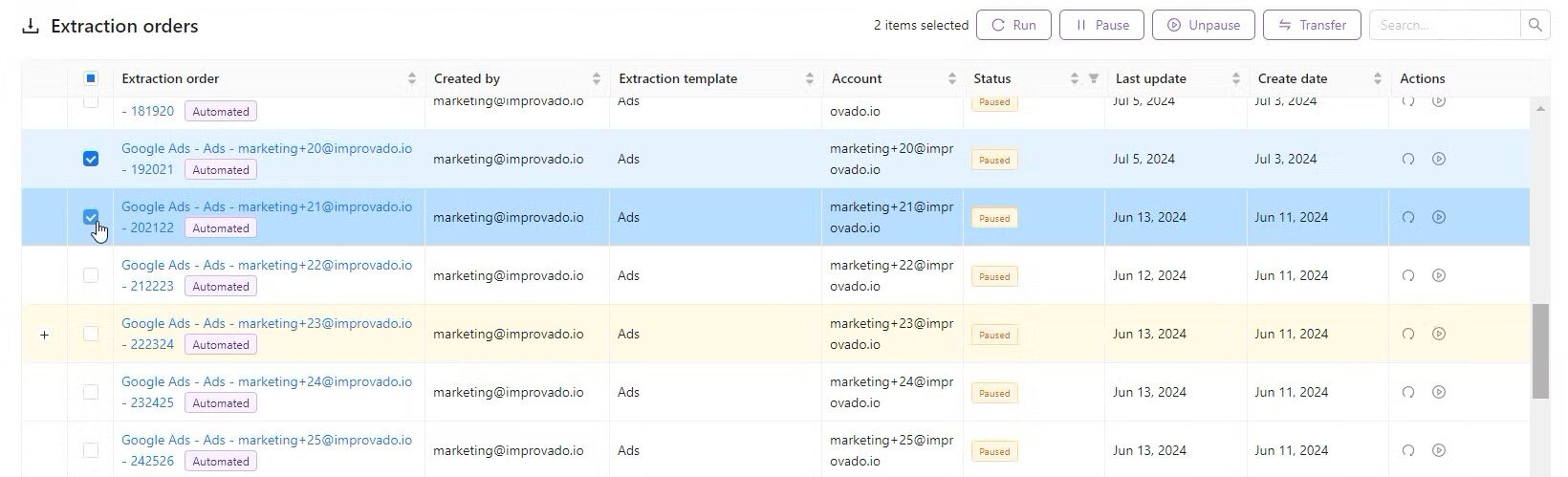Screen dimensions: 1568x477
Task: Click the vertical table scrollbar thumb
Action: 1540,351
